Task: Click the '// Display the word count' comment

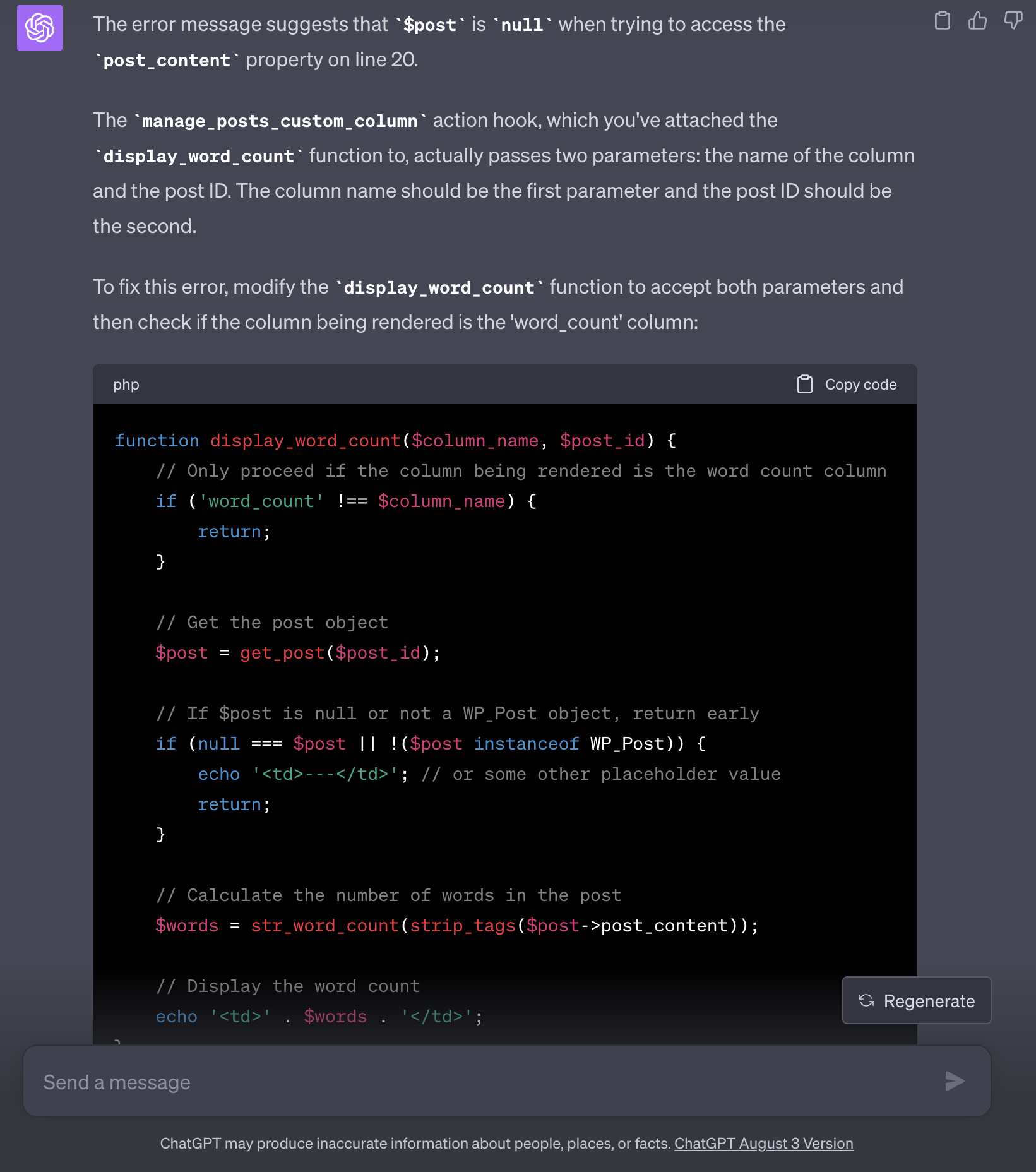Action: click(288, 986)
